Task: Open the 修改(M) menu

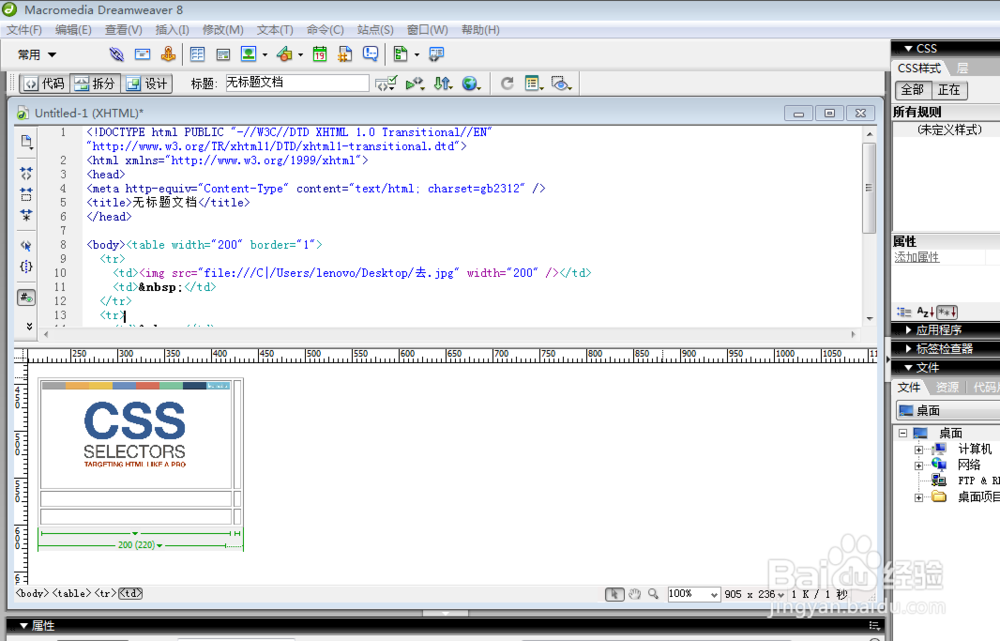Action: coord(223,30)
